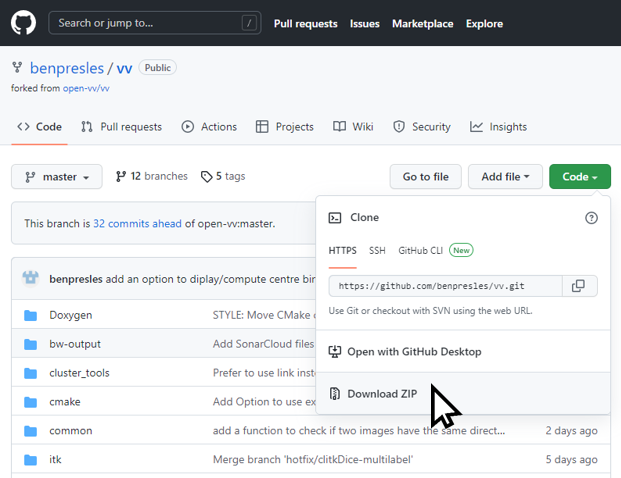Toggle the green Code dropdown button
621x478 pixels.
(x=580, y=177)
